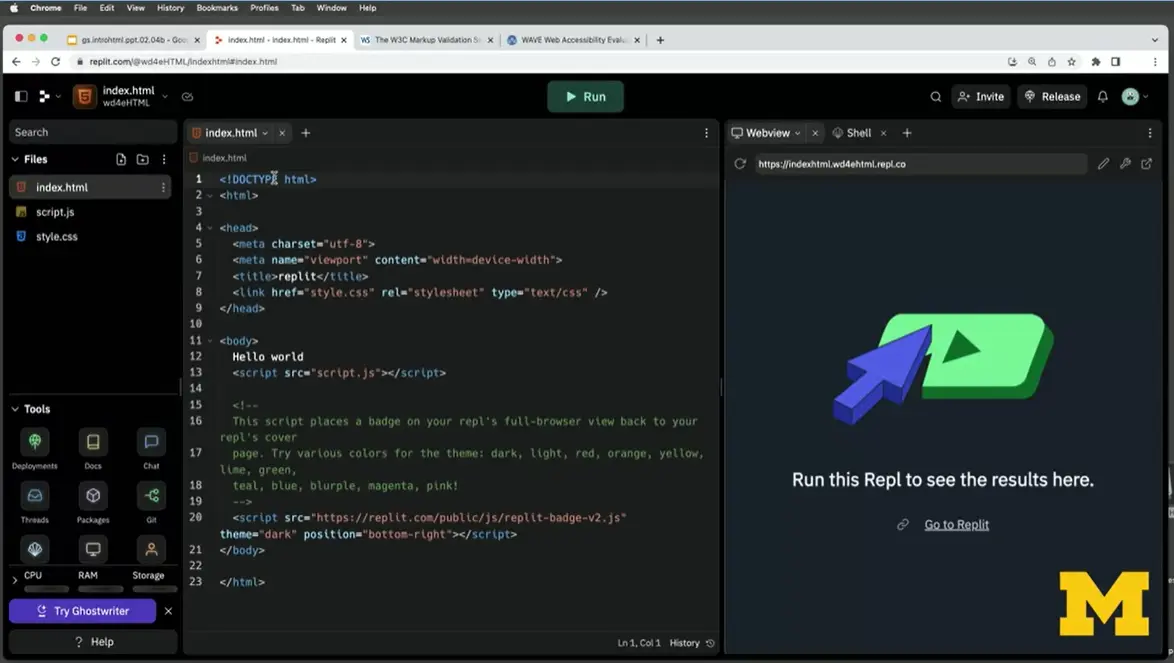Open the History menu in macOS menu bar
Image resolution: width=1174 pixels, height=663 pixels.
tap(170, 8)
